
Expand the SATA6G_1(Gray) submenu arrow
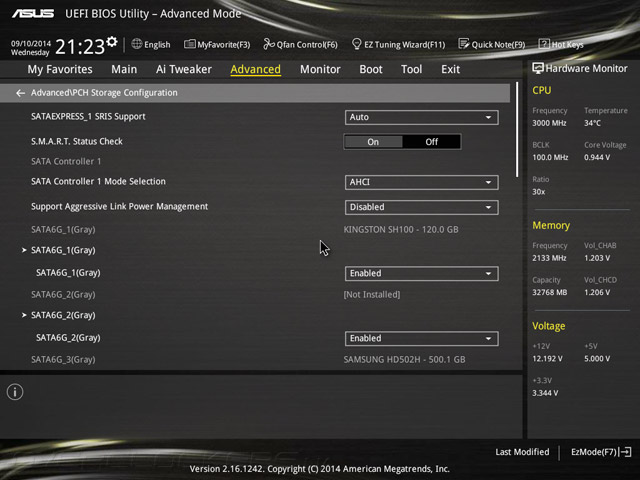click(x=24, y=250)
